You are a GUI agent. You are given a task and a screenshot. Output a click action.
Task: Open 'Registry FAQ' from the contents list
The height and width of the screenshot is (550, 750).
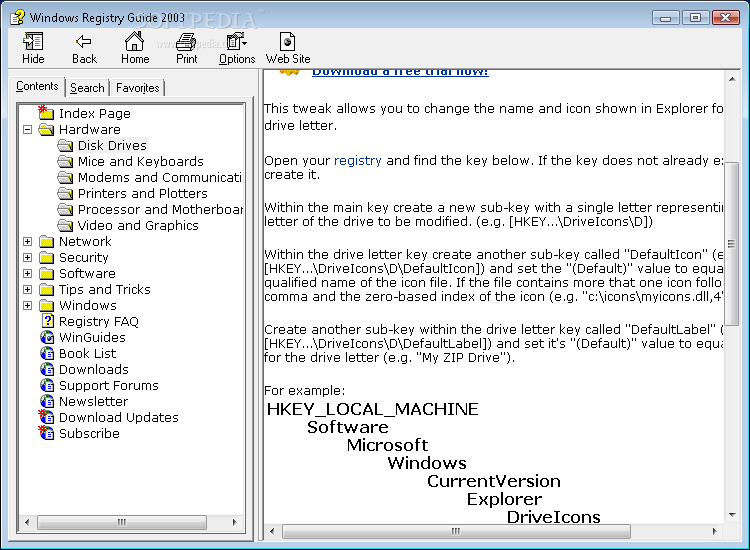pos(99,321)
